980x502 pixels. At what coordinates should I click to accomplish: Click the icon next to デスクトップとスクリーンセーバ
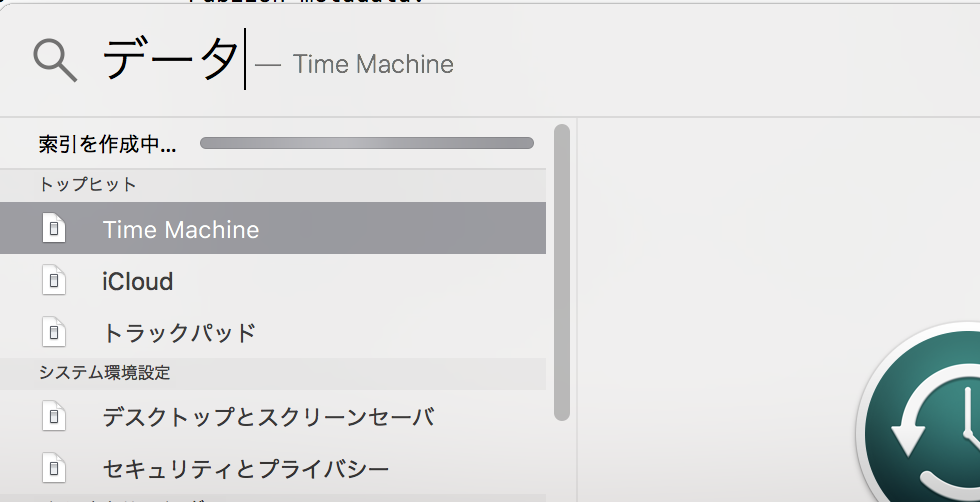54,416
